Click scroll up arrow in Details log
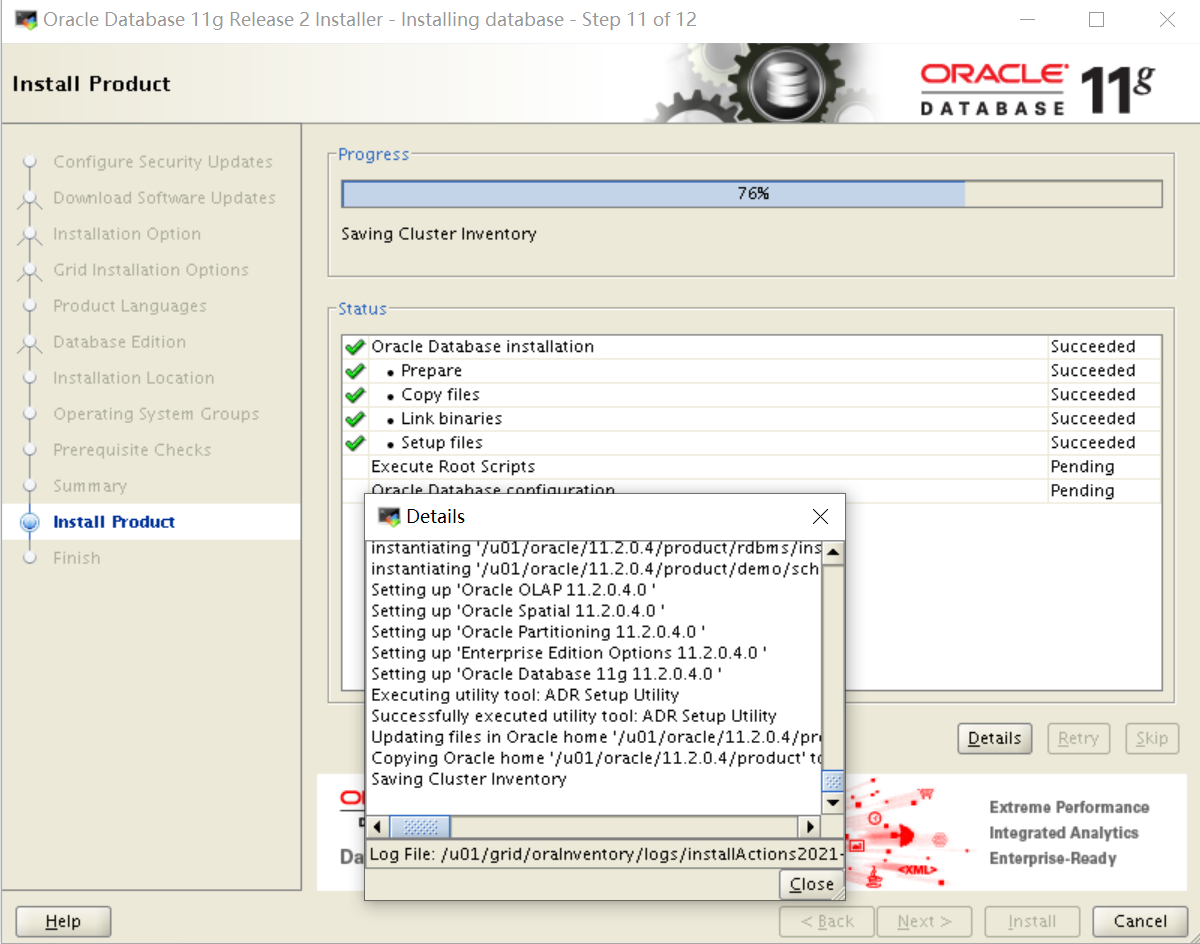This screenshot has height=944, width=1200. coord(832,551)
